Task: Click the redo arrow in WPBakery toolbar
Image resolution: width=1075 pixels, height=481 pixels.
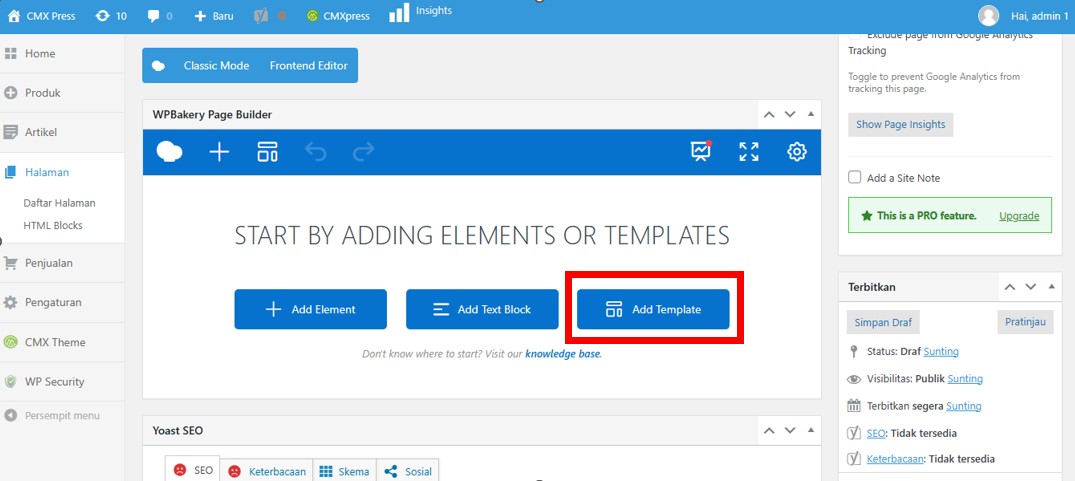Action: (x=363, y=151)
